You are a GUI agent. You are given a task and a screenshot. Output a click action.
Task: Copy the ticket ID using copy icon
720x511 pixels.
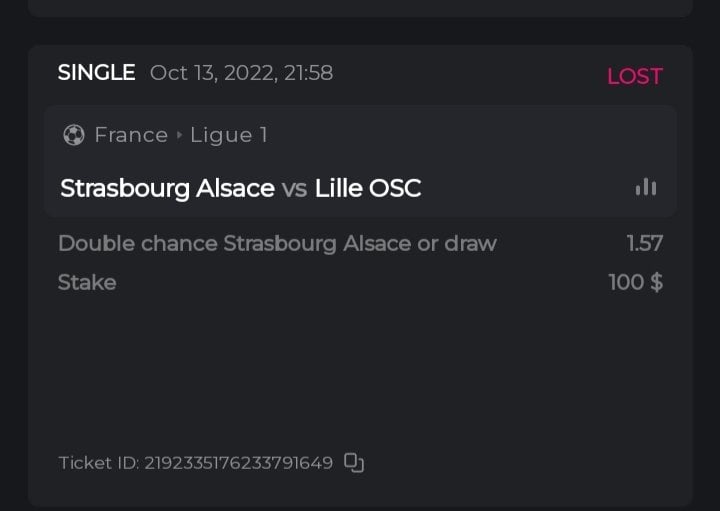[354, 462]
